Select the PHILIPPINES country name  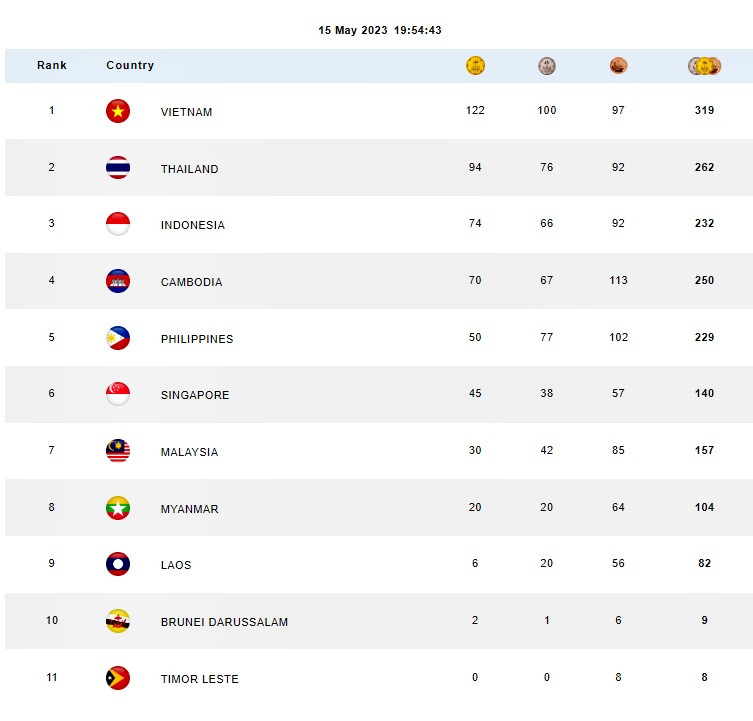pos(197,339)
